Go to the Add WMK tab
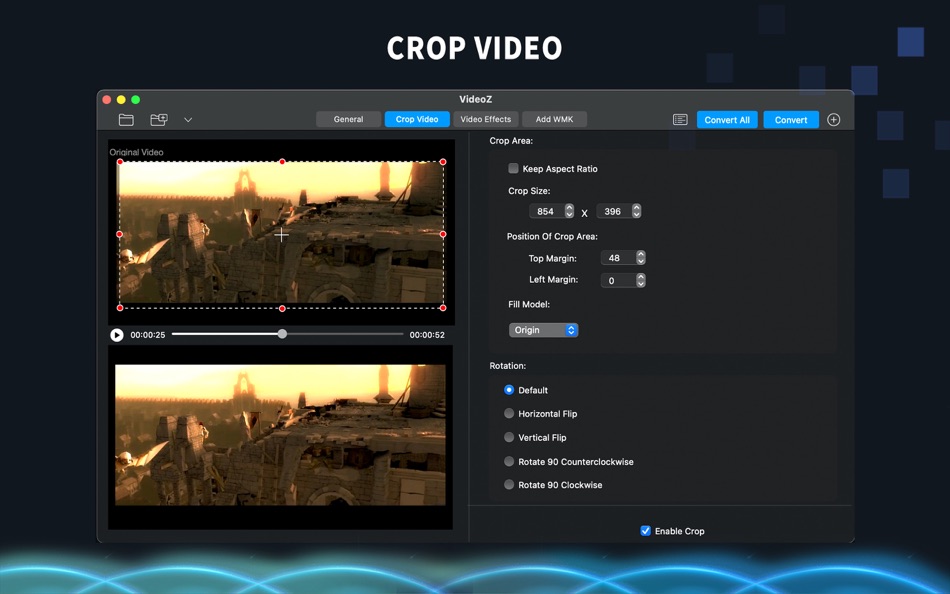The width and height of the screenshot is (950, 594). [554, 119]
